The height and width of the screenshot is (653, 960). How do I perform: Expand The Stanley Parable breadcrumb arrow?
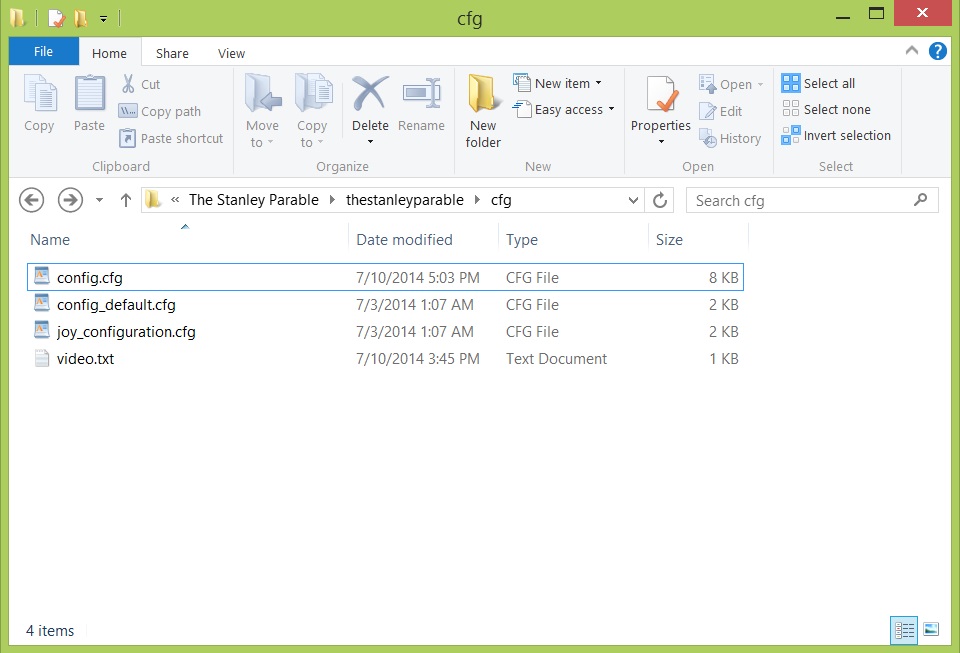[332, 200]
